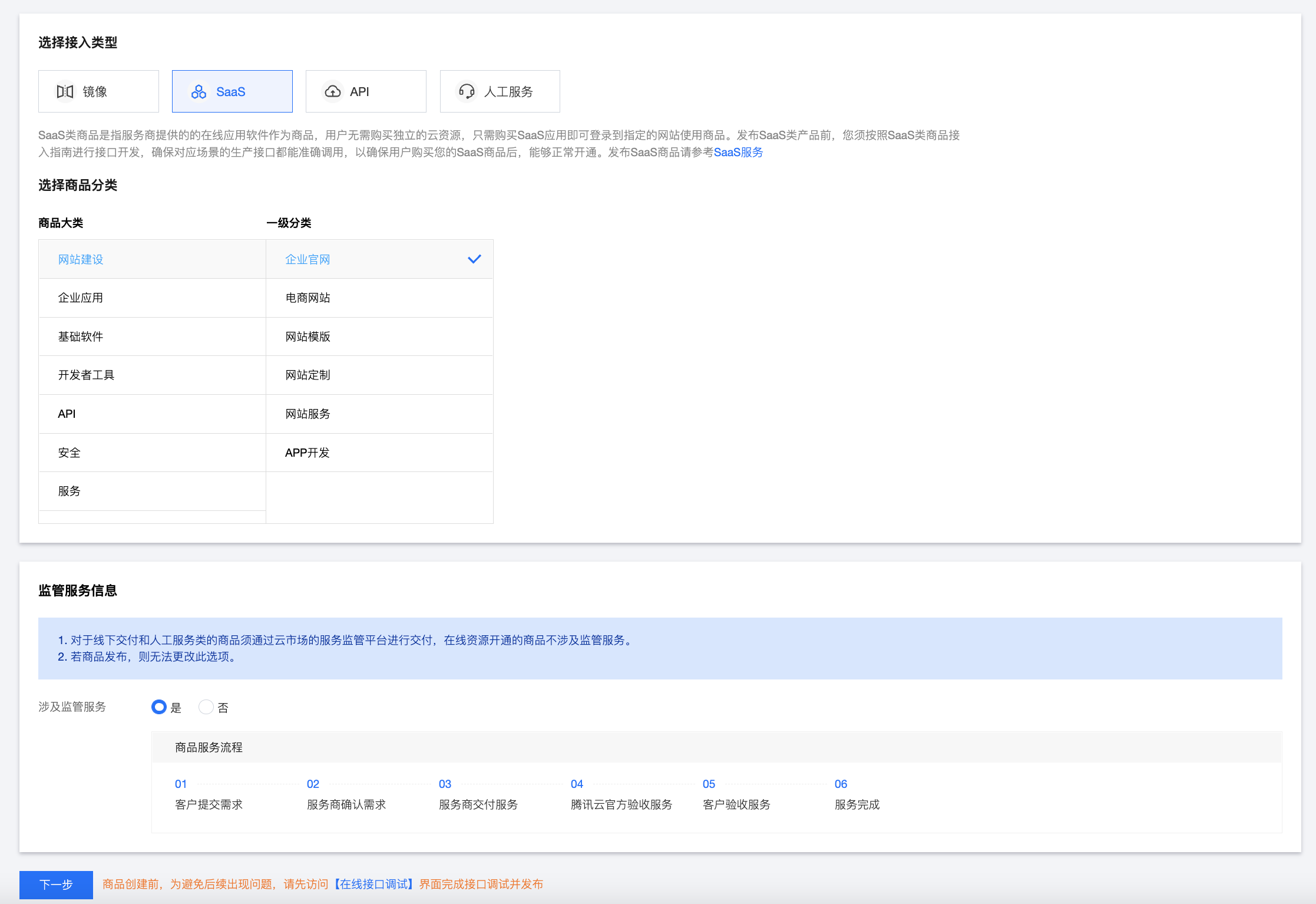
Task: Open the SaaS服务 reference link
Action: [738, 153]
